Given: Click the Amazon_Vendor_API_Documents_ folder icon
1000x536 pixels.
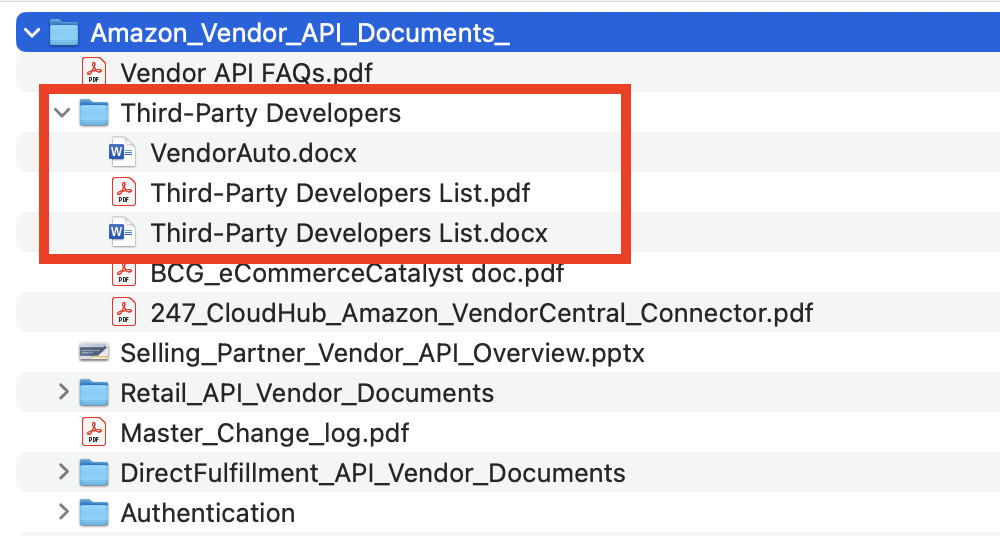Looking at the screenshot, I should tap(64, 32).
